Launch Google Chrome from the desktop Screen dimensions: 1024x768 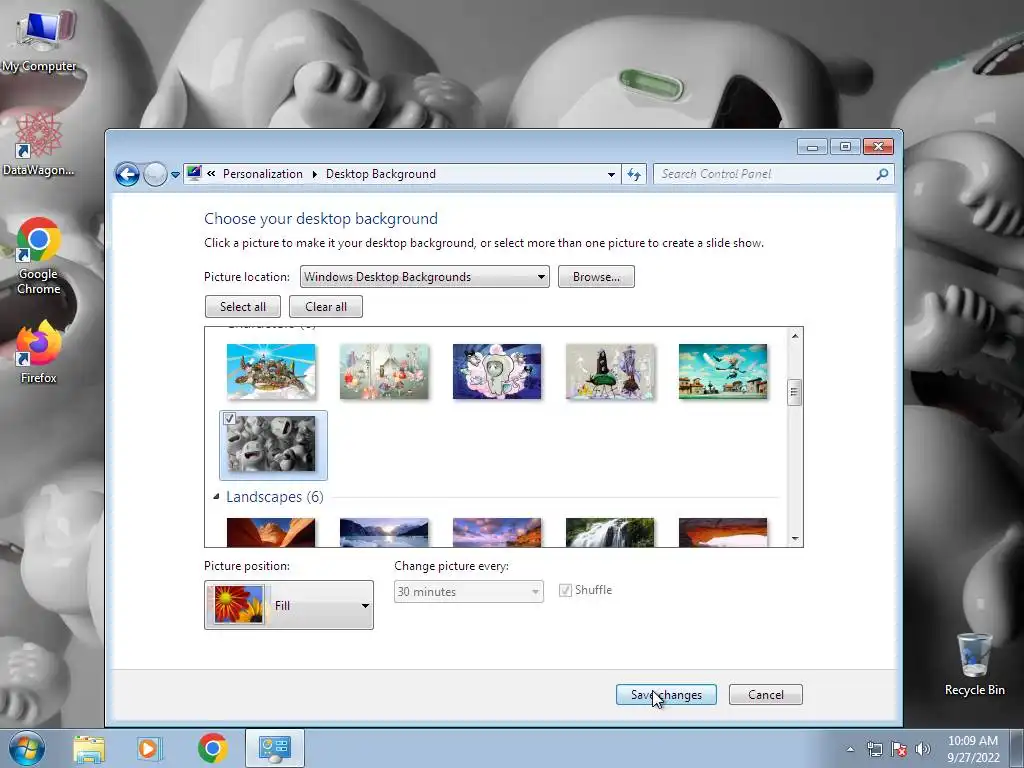pos(39,256)
